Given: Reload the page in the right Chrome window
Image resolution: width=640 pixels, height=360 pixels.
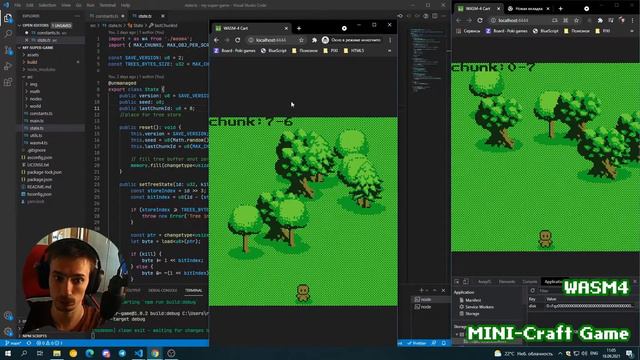Looking at the screenshot, I should (480, 20).
